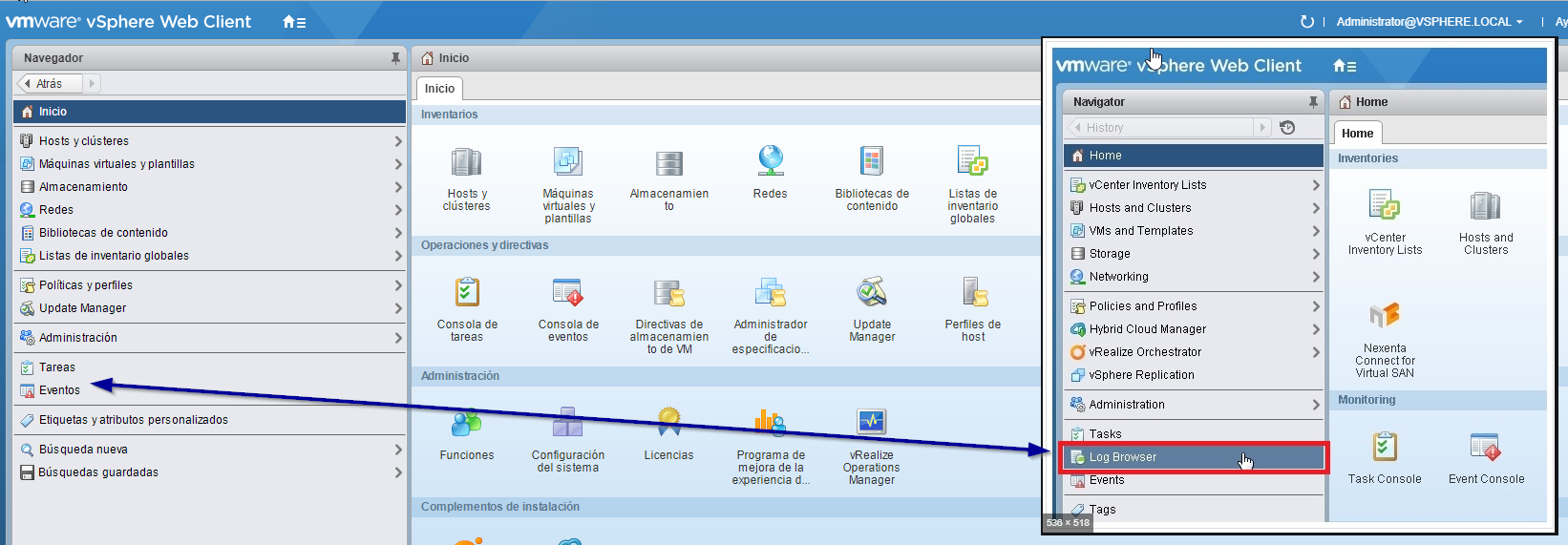
Task: Open Nexenta Connect for Virtual SAN icon
Action: [1385, 315]
